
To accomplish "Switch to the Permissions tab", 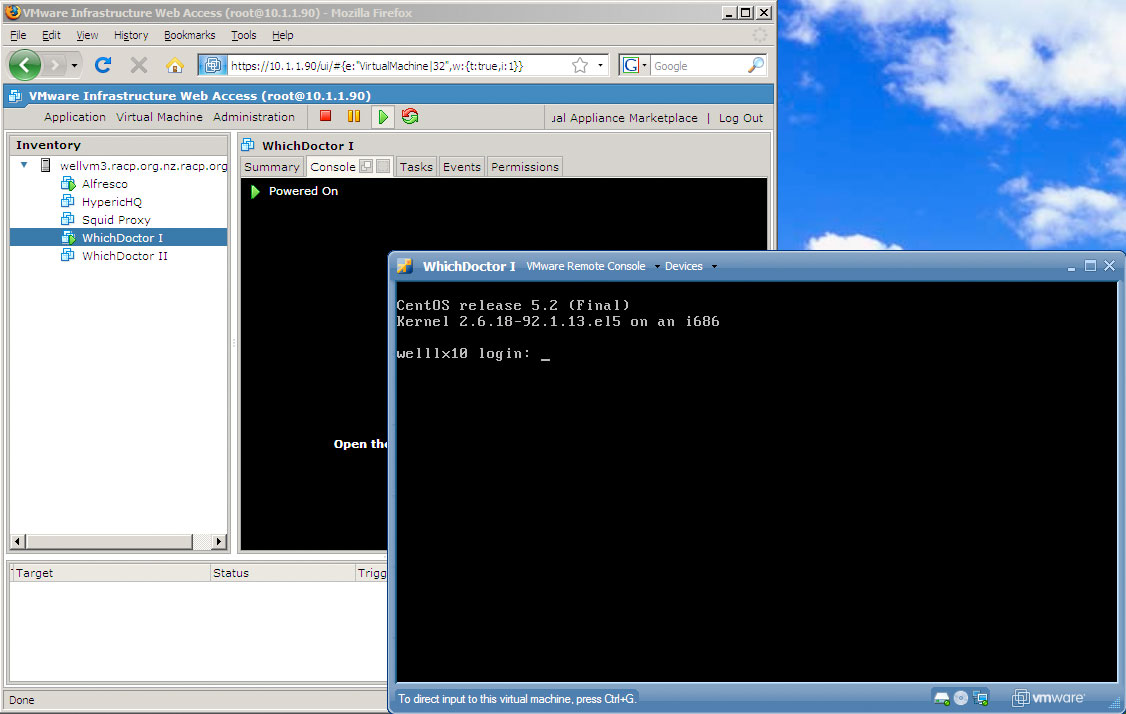I will [x=525, y=167].
